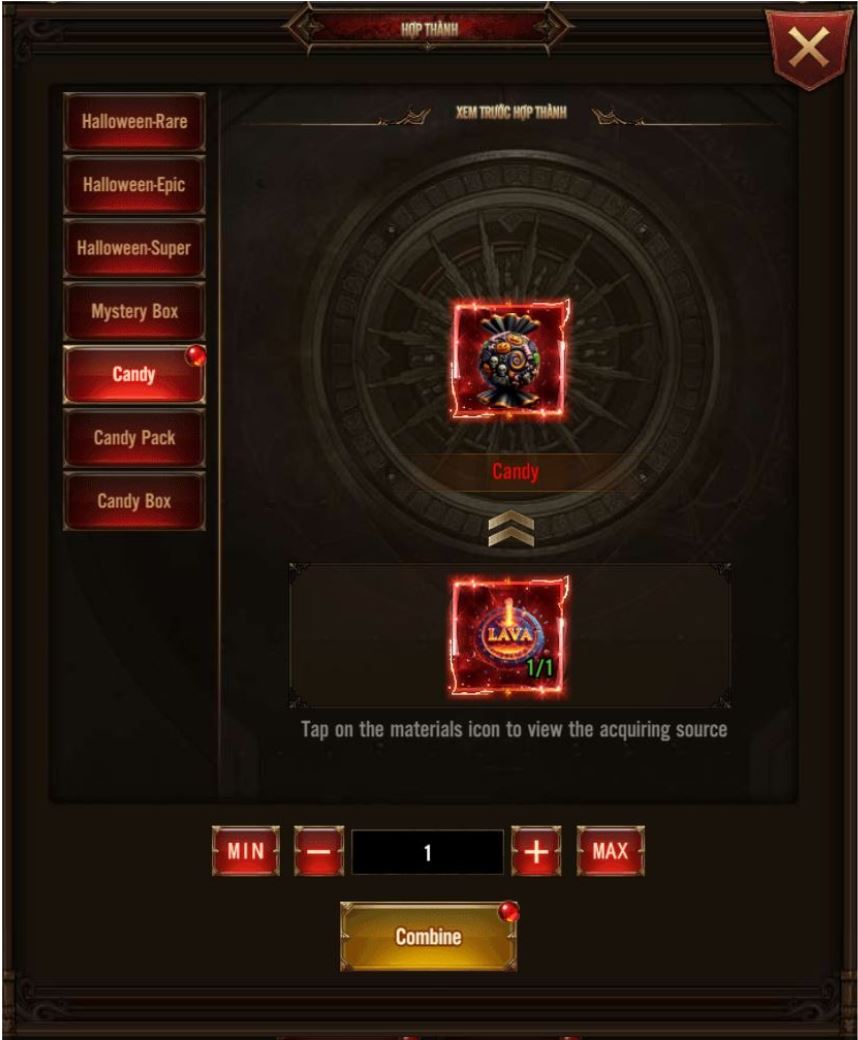This screenshot has width=858, height=1040.
Task: Tap the Candy result item icon
Action: [x=510, y=359]
